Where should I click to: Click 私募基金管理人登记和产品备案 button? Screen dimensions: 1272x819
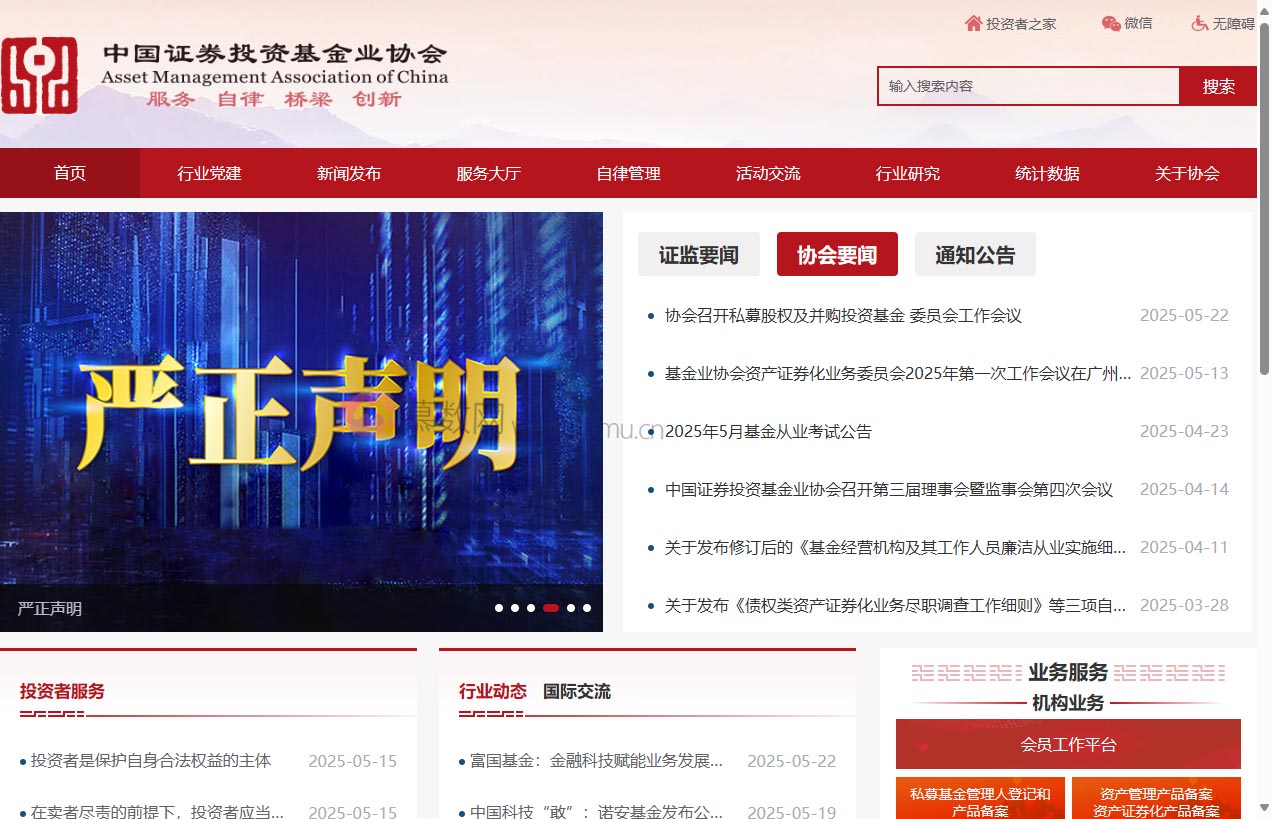coord(980,799)
